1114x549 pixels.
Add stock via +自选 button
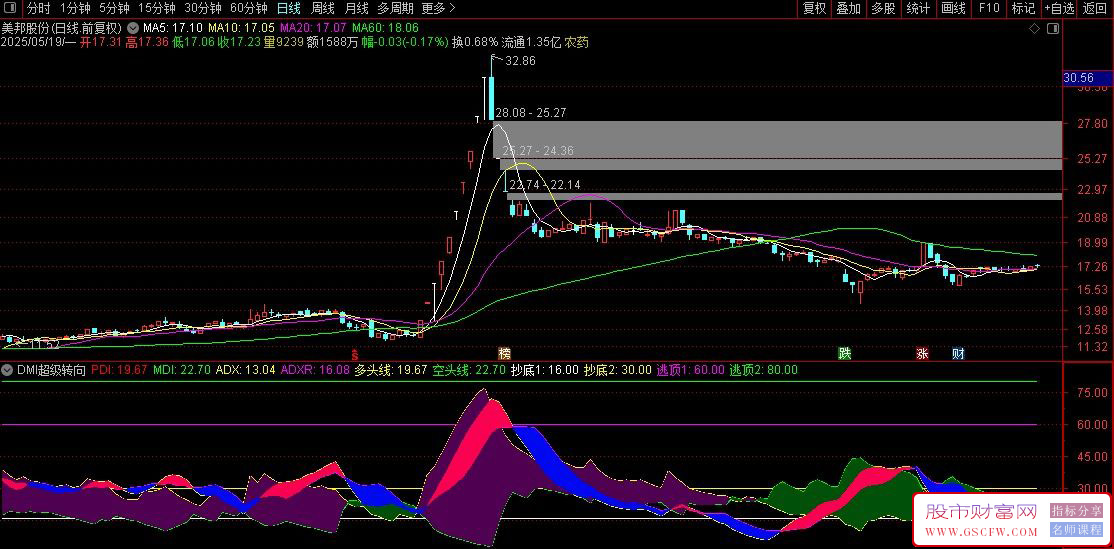click(1059, 9)
